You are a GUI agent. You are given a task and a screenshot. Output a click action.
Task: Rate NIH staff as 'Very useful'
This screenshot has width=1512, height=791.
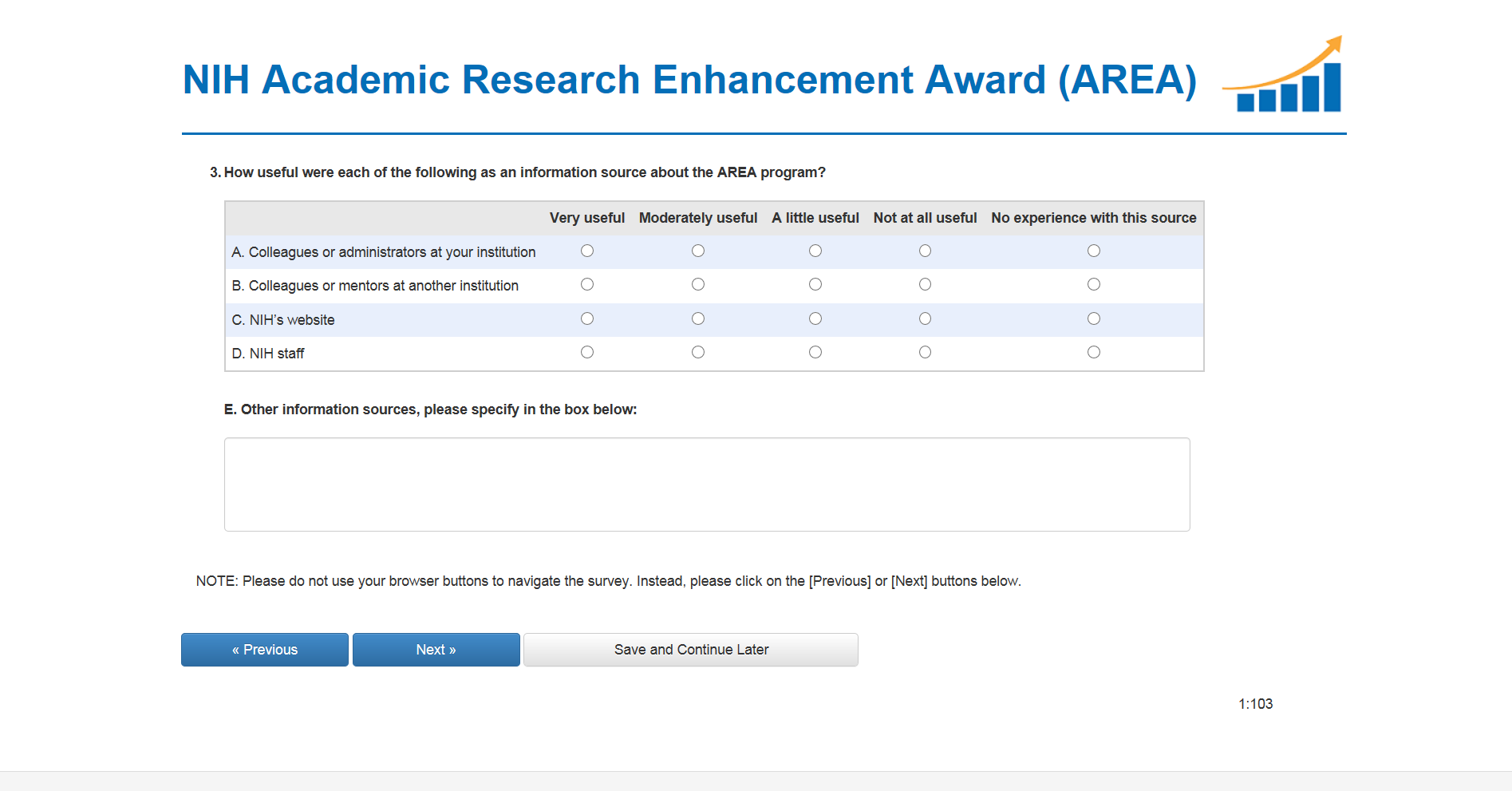pyautogui.click(x=587, y=352)
